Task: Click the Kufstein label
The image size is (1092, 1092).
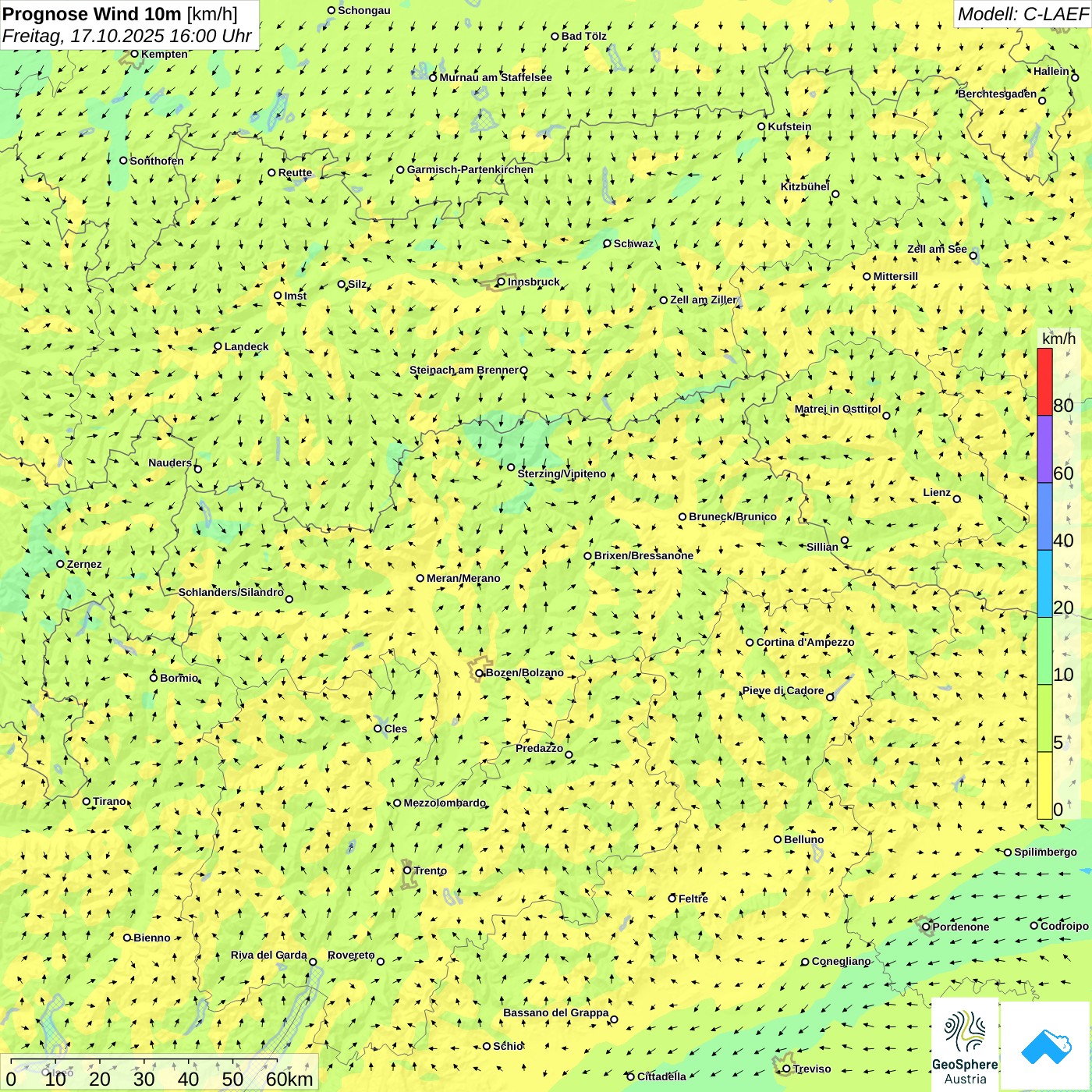Action: click(789, 126)
